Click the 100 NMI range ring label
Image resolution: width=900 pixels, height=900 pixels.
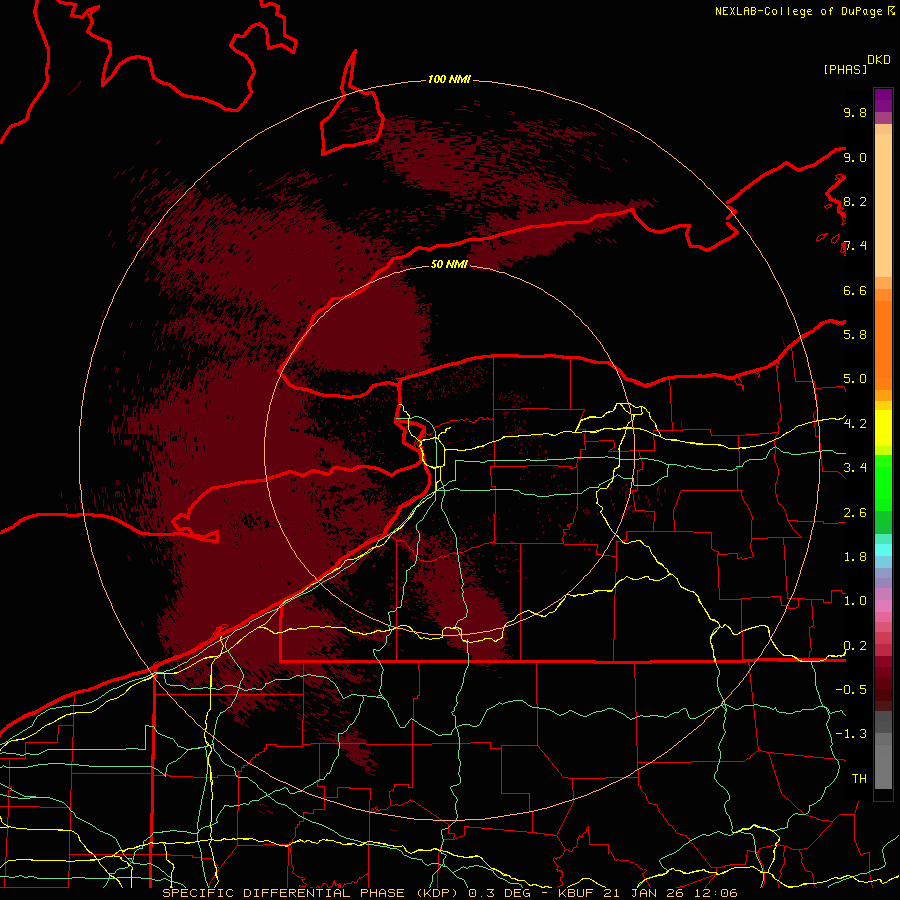point(449,79)
